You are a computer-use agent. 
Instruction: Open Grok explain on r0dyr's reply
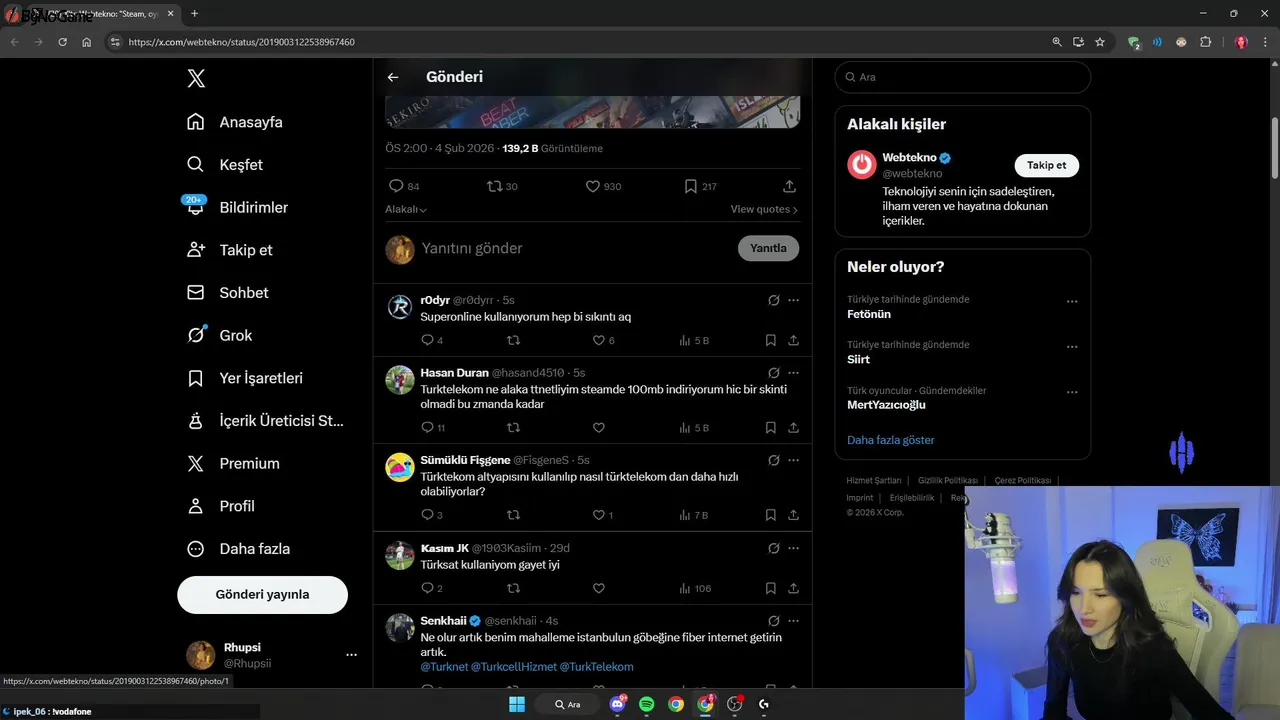pos(773,300)
